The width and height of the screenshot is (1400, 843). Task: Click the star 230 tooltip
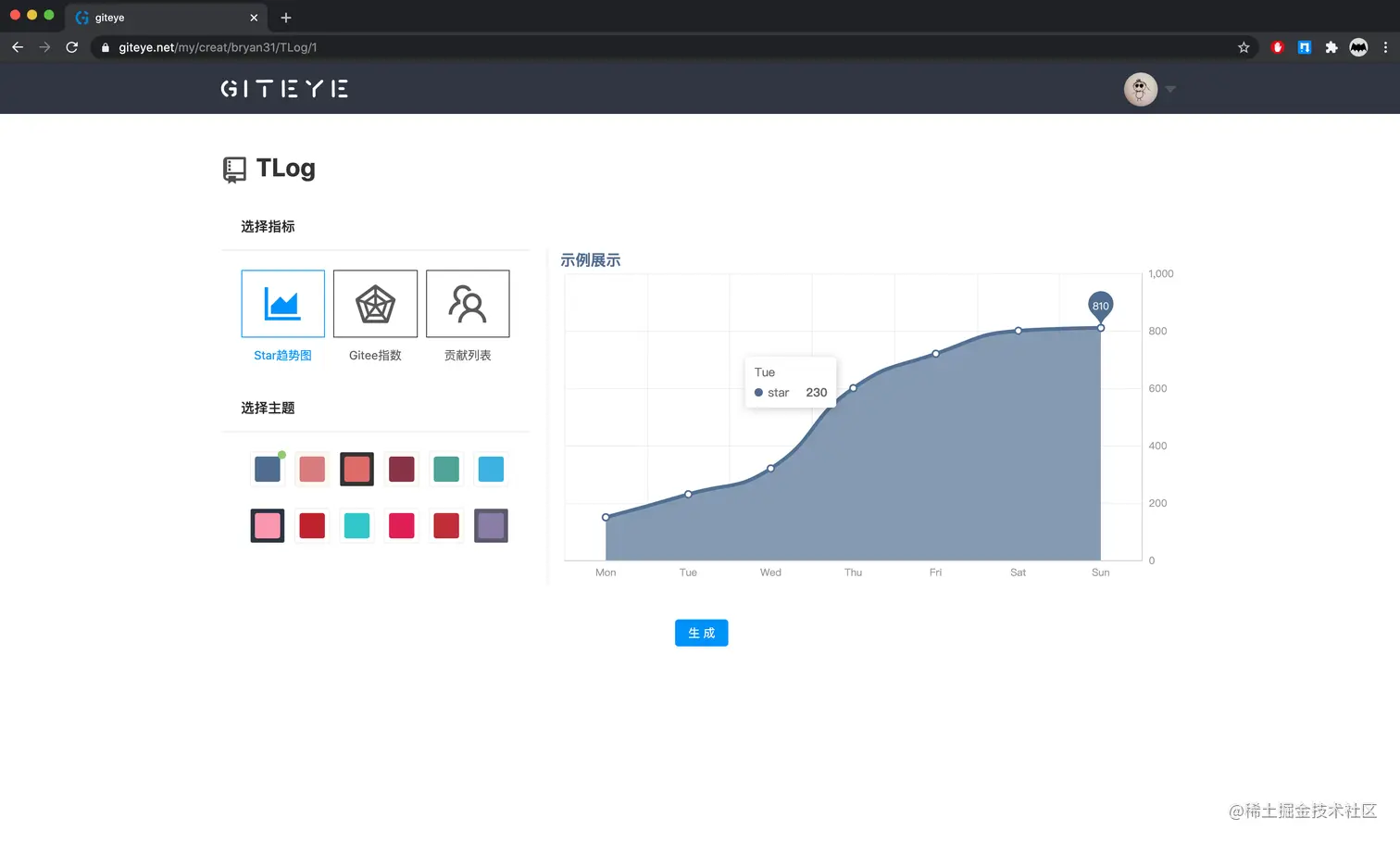(791, 383)
